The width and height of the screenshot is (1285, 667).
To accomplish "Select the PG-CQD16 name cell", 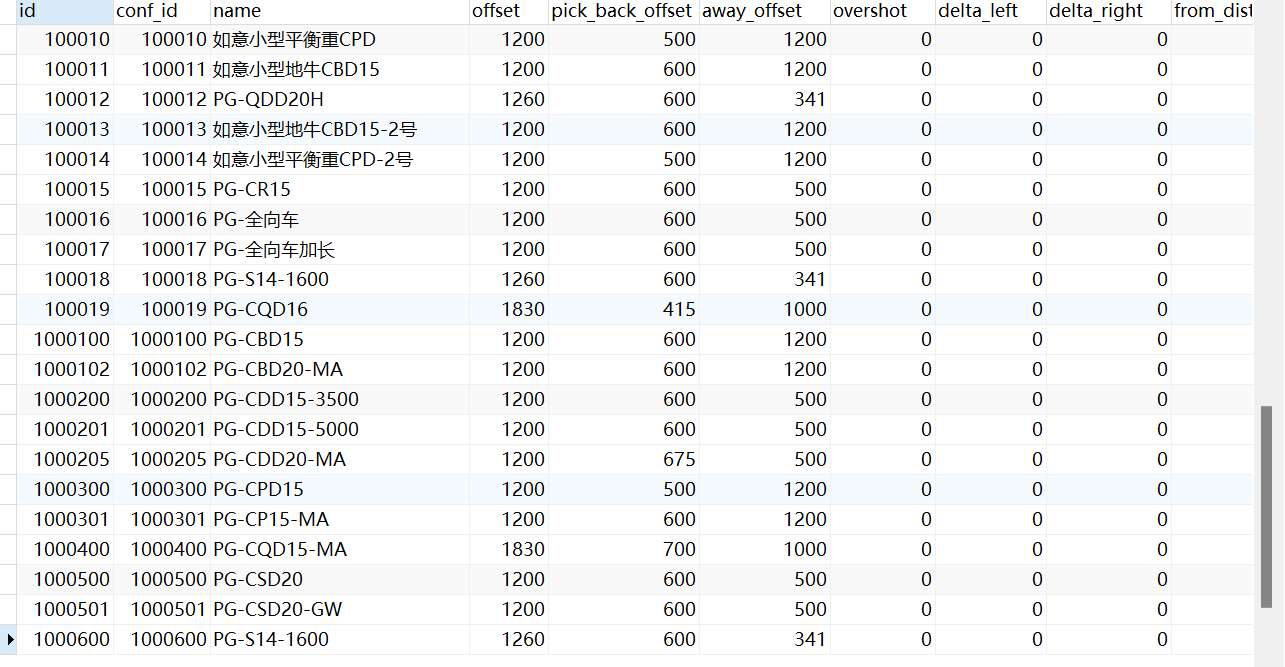I will pos(340,309).
